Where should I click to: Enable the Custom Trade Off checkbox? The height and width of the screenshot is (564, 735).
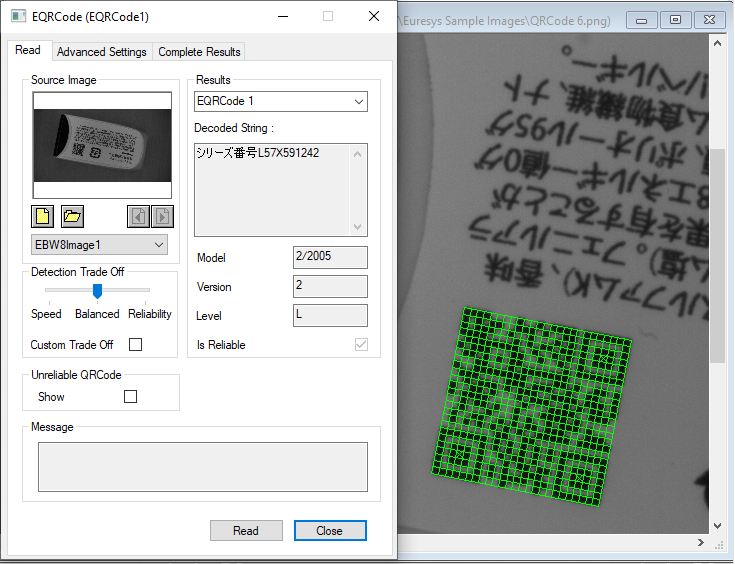click(136, 345)
